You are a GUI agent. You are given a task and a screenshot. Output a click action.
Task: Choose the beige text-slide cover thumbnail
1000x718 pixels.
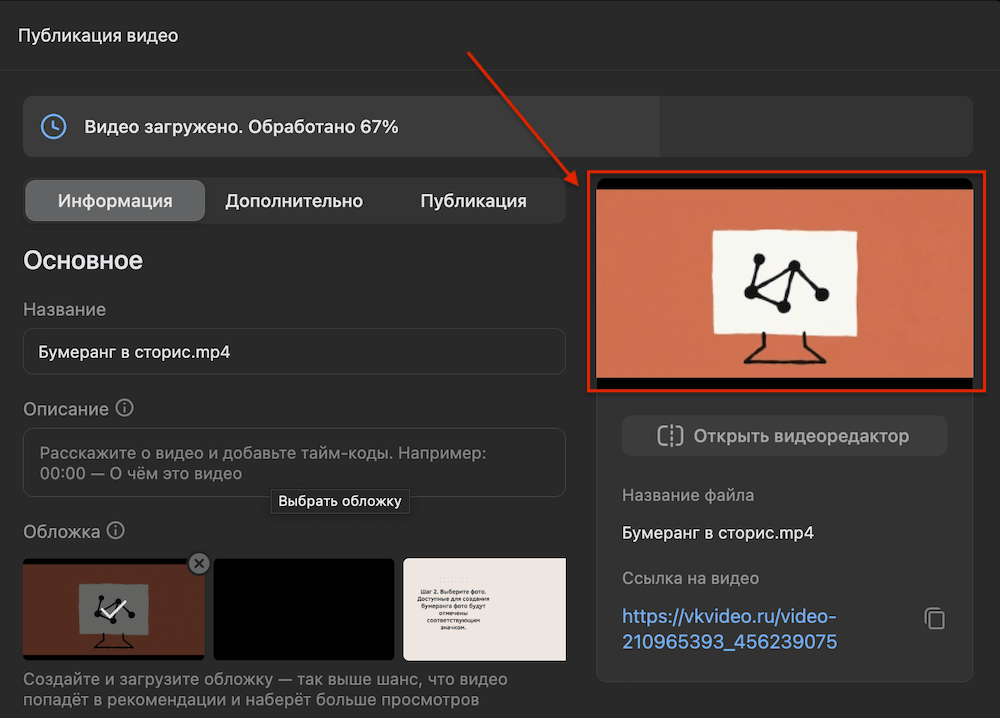(485, 609)
